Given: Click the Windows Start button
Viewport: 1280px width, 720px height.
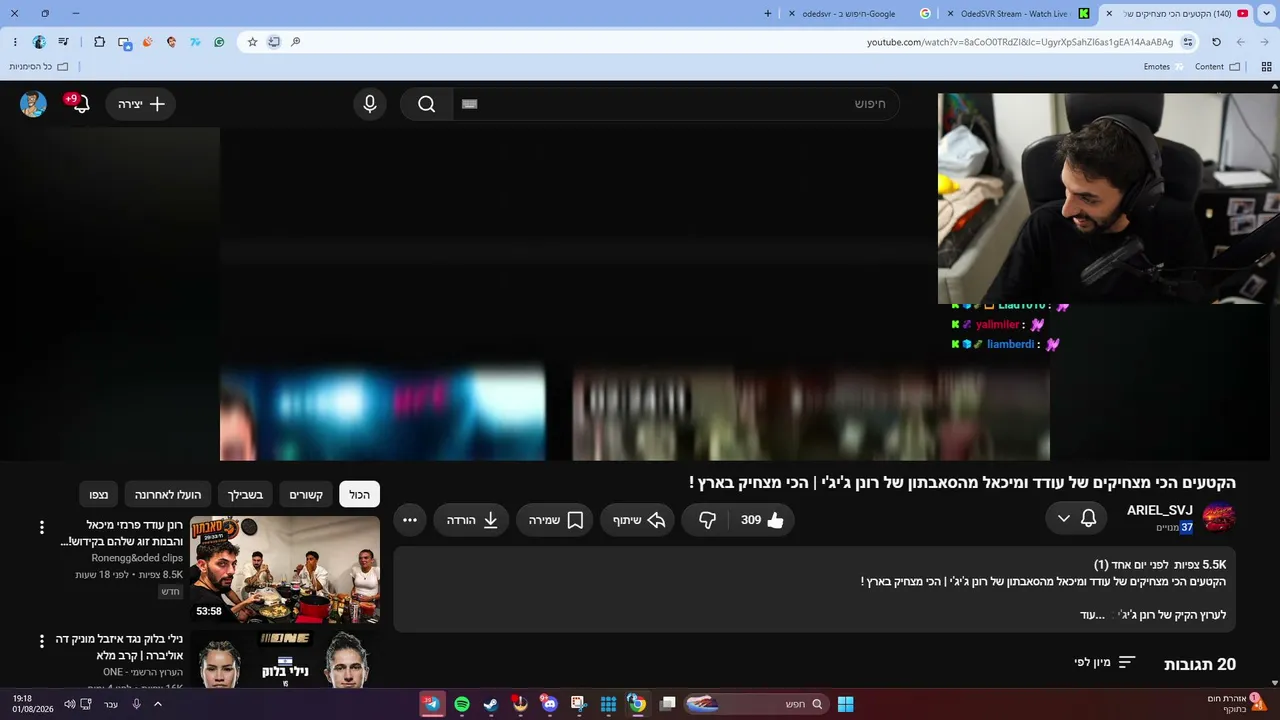Looking at the screenshot, I should pyautogui.click(x=845, y=704).
